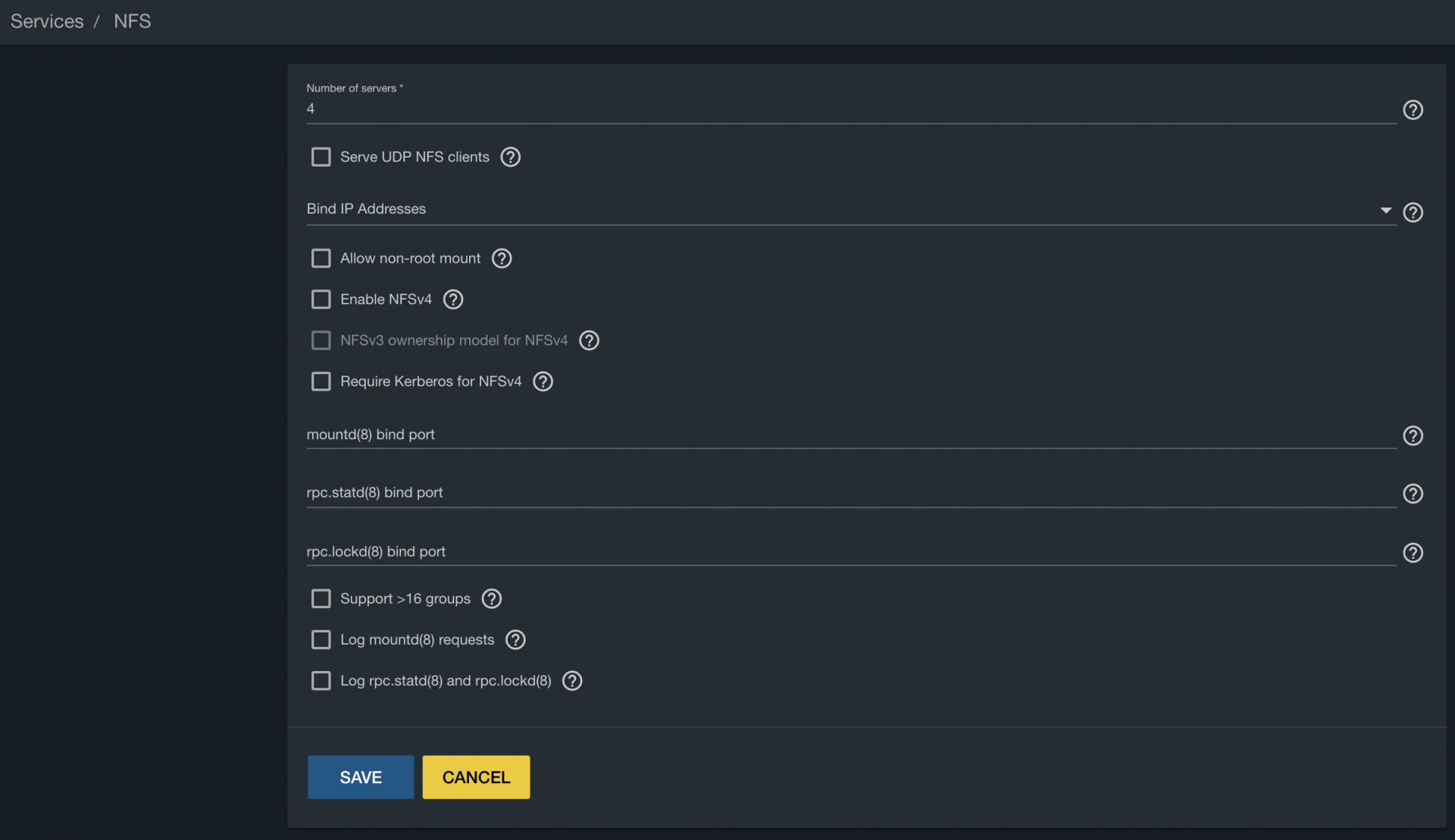The height and width of the screenshot is (840, 1455).
Task: Toggle Log rpc.statd(8) and rpc.lockd(8) checkbox
Action: click(x=321, y=681)
